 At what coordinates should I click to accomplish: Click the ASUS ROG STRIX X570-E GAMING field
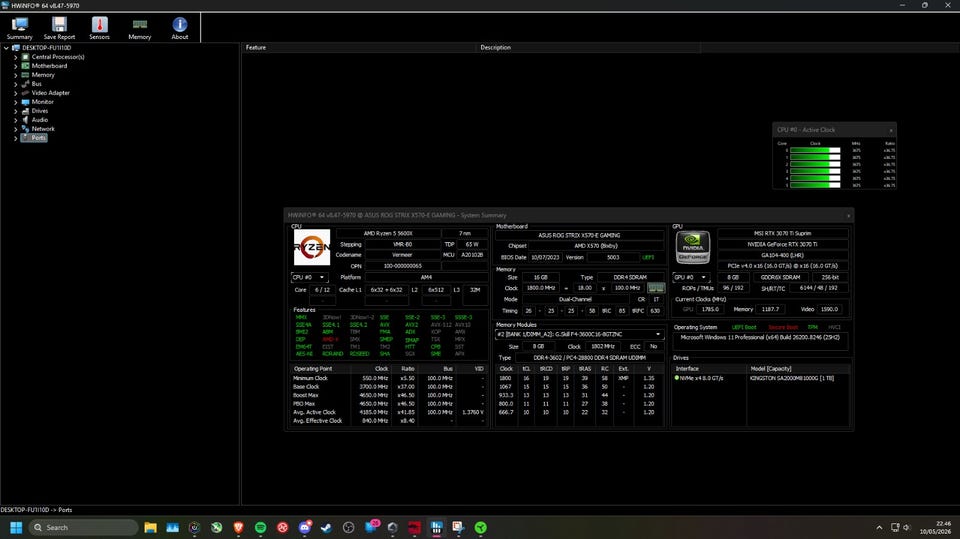tap(579, 235)
